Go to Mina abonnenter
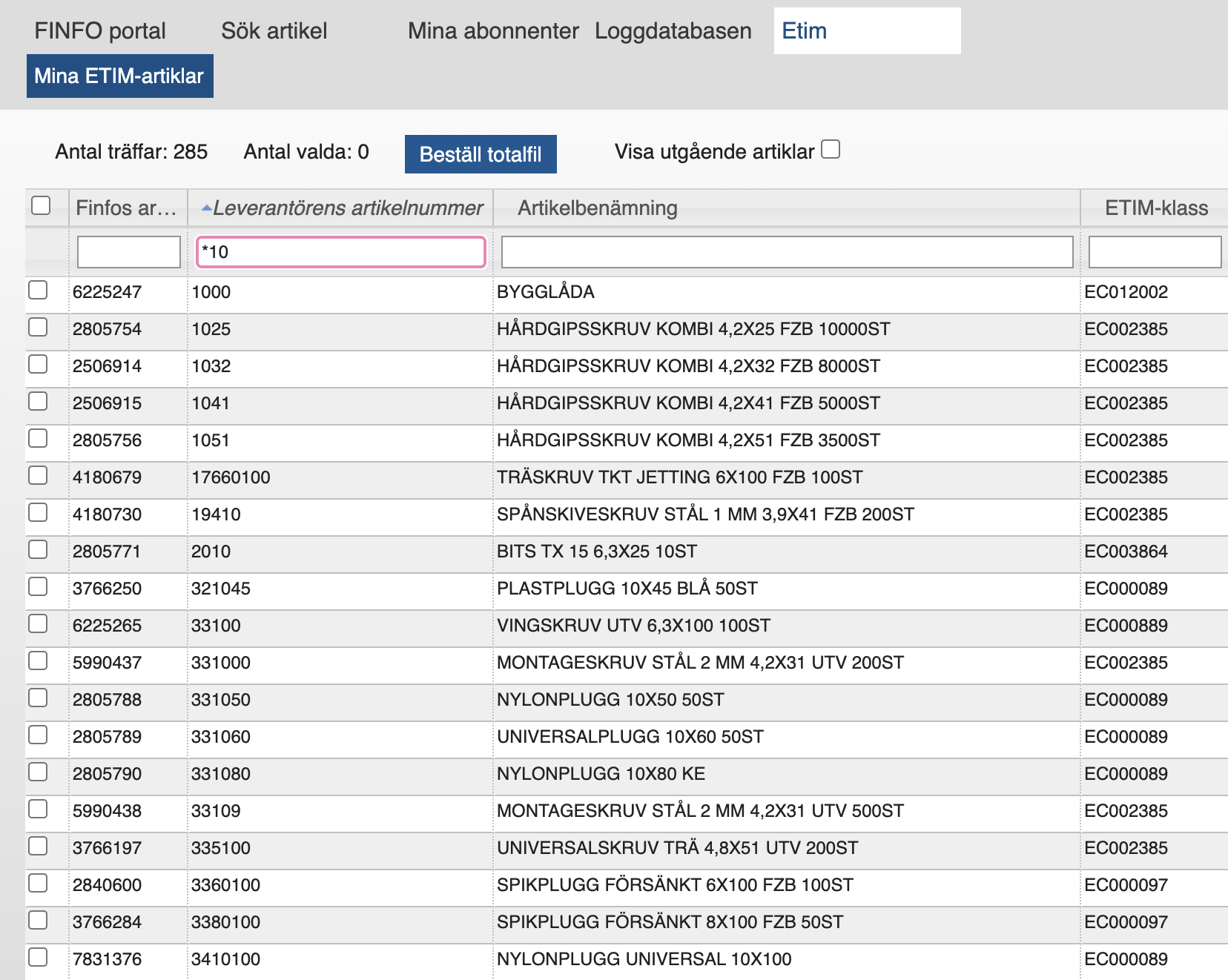Screen dimensions: 1228x980 (x=492, y=31)
